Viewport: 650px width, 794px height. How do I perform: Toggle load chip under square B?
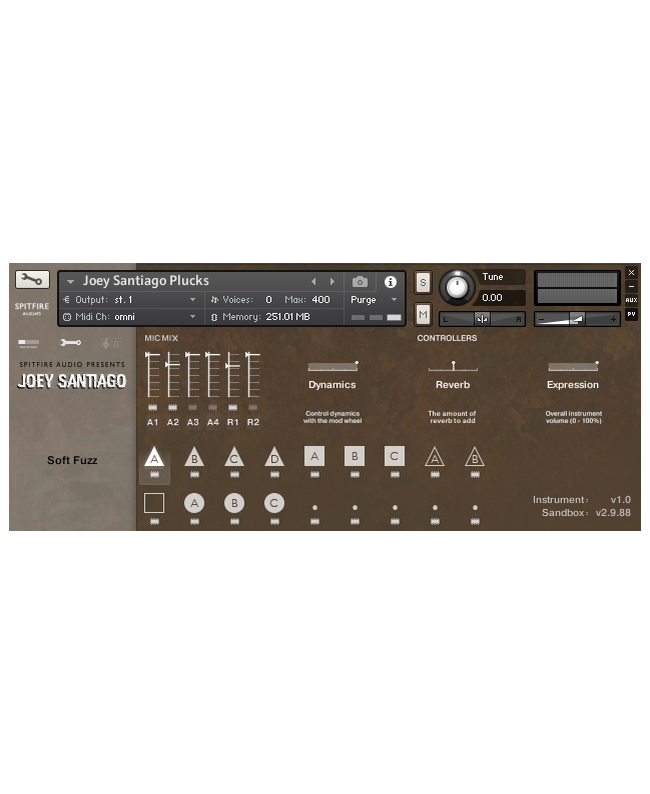tap(354, 474)
